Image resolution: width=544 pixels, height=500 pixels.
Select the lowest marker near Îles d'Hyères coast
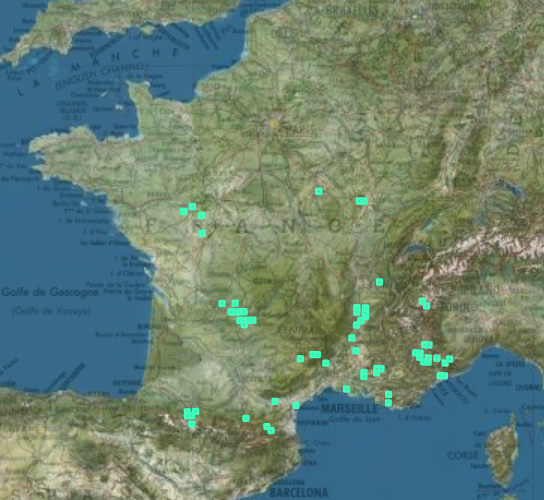pyautogui.click(x=388, y=402)
